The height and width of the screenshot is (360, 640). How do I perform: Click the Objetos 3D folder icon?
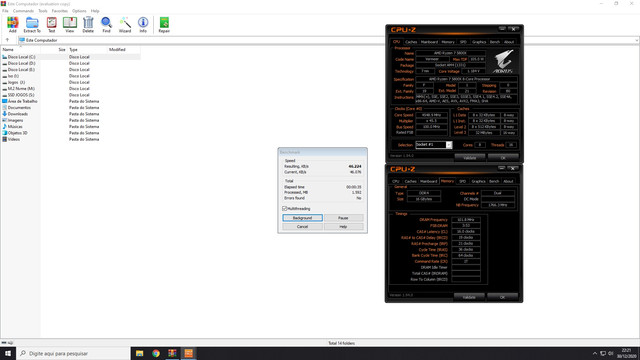[4, 133]
